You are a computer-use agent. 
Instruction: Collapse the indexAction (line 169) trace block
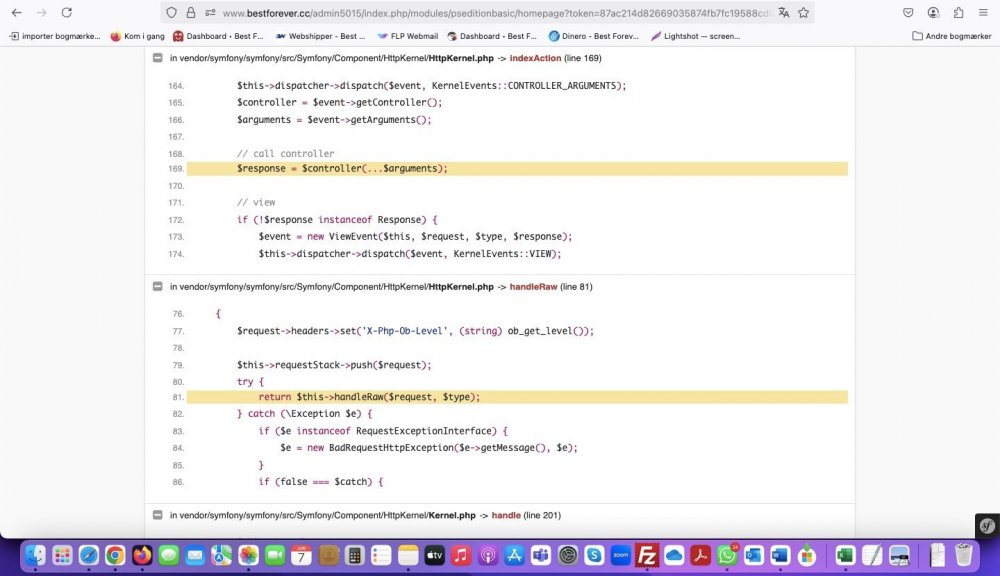pos(158,58)
